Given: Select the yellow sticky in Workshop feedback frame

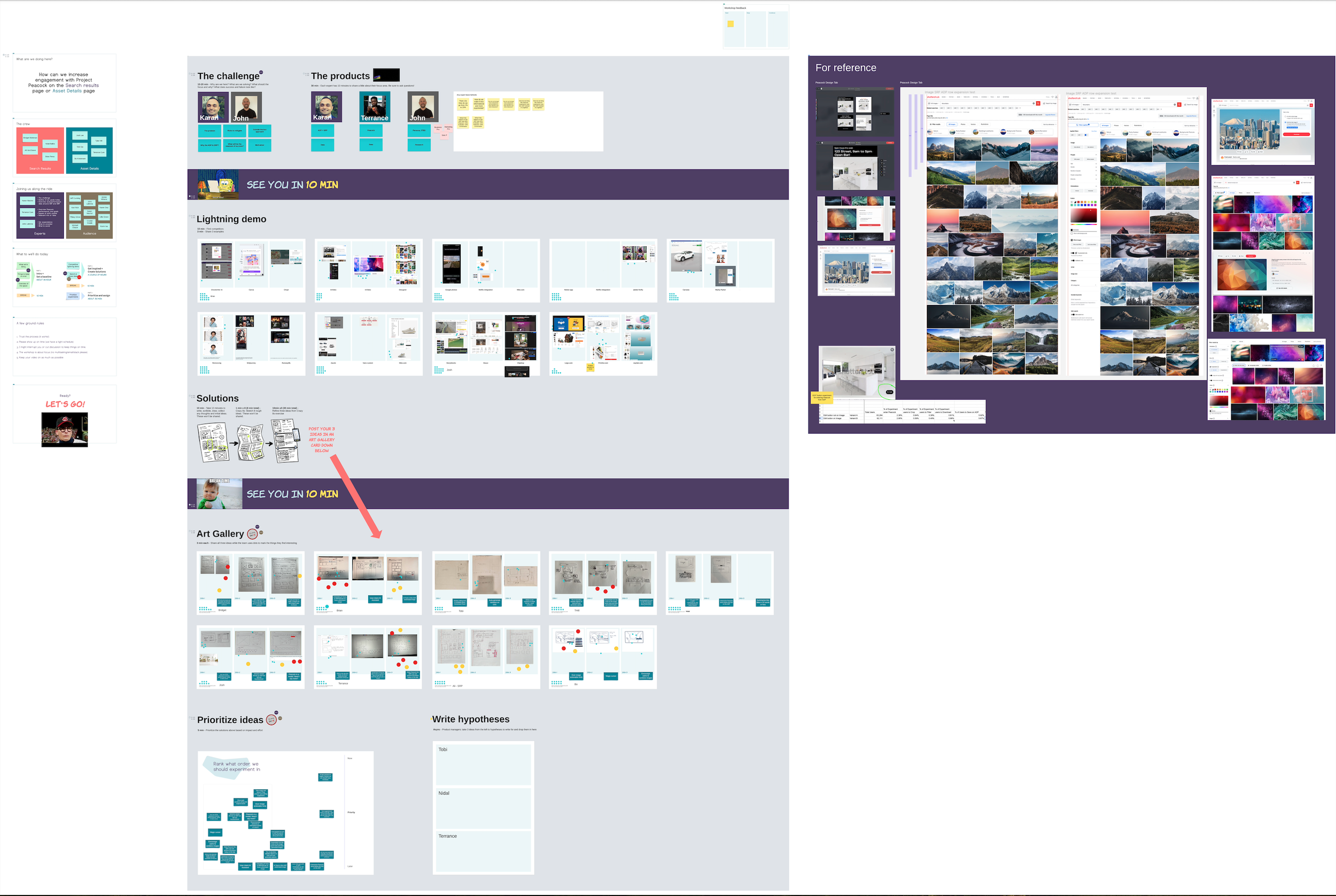Looking at the screenshot, I should click(731, 24).
